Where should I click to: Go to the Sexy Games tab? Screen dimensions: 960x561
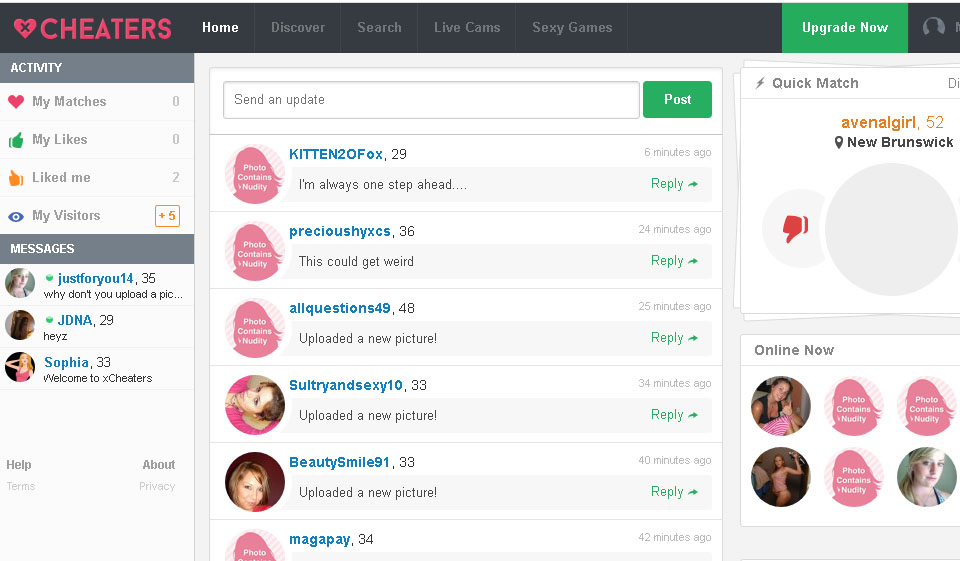coord(572,27)
